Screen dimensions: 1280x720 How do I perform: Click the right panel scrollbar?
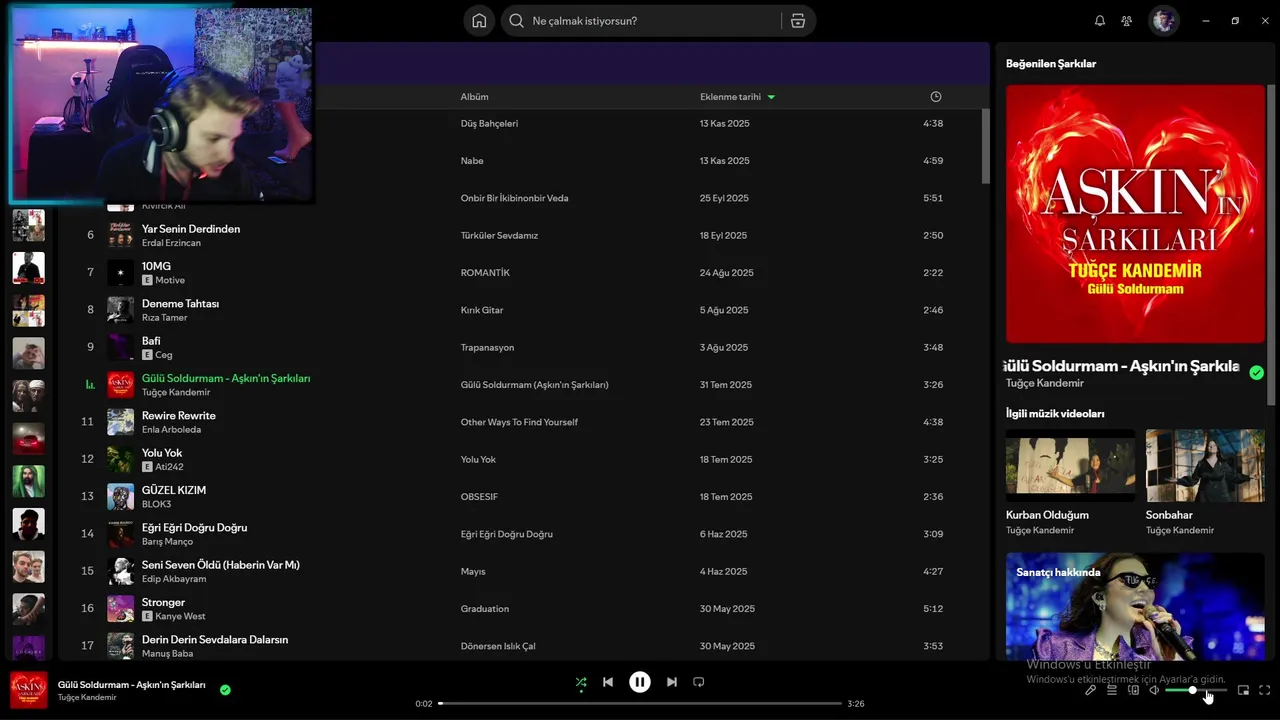1272,245
